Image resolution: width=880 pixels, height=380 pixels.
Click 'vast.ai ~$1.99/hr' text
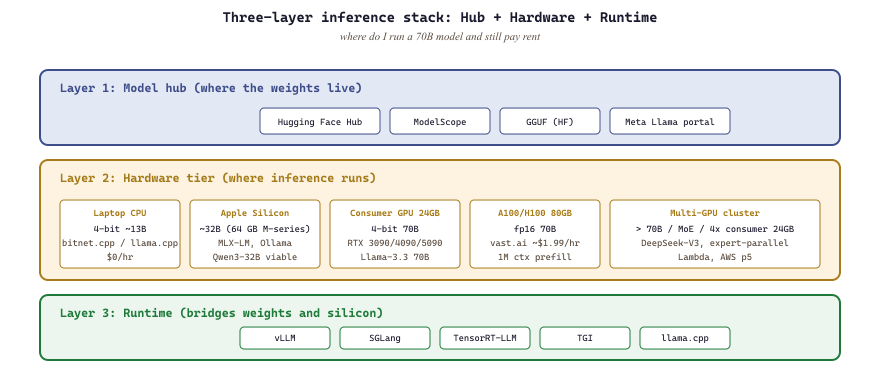click(535, 243)
